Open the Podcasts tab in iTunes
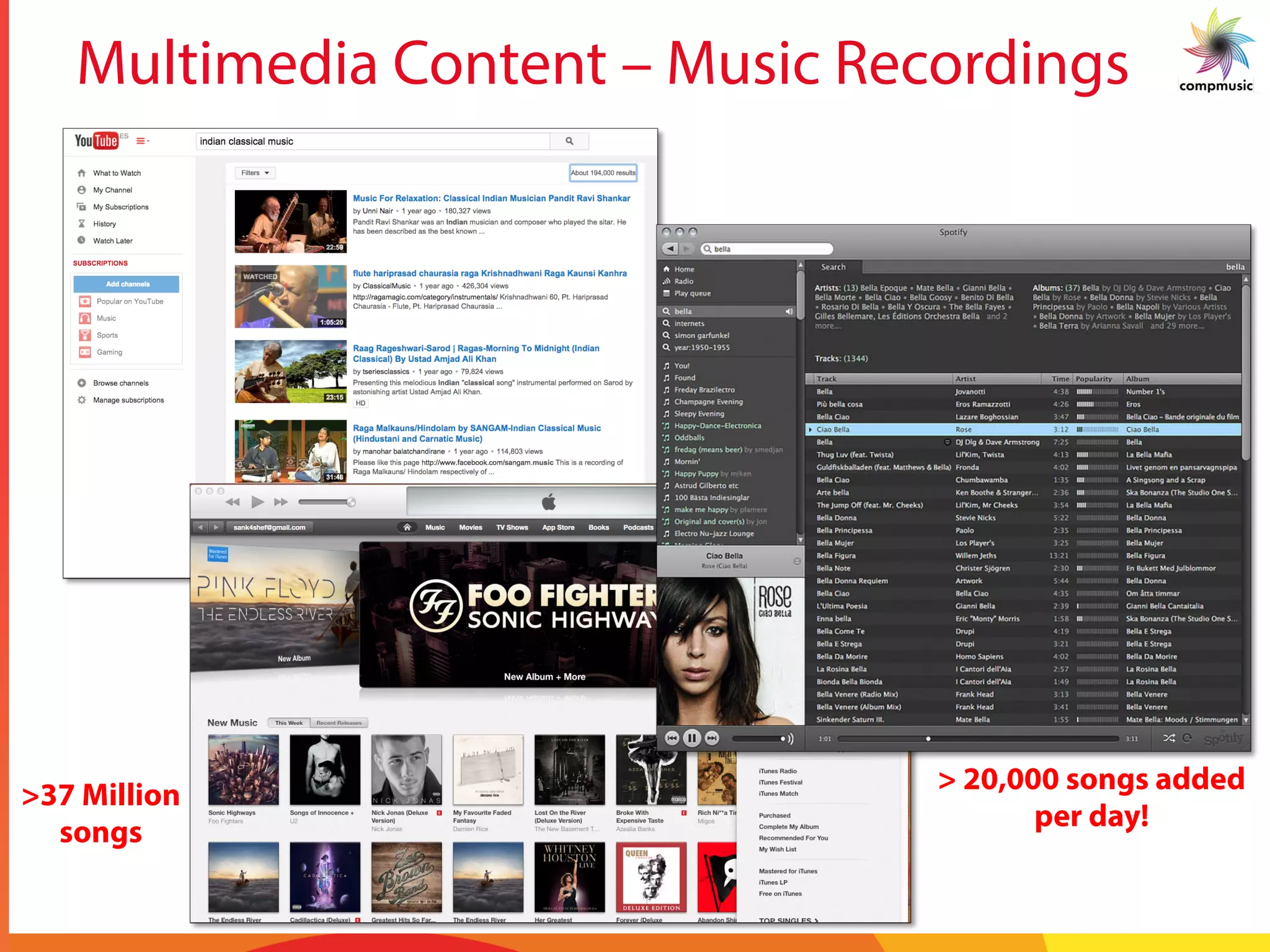 point(637,527)
